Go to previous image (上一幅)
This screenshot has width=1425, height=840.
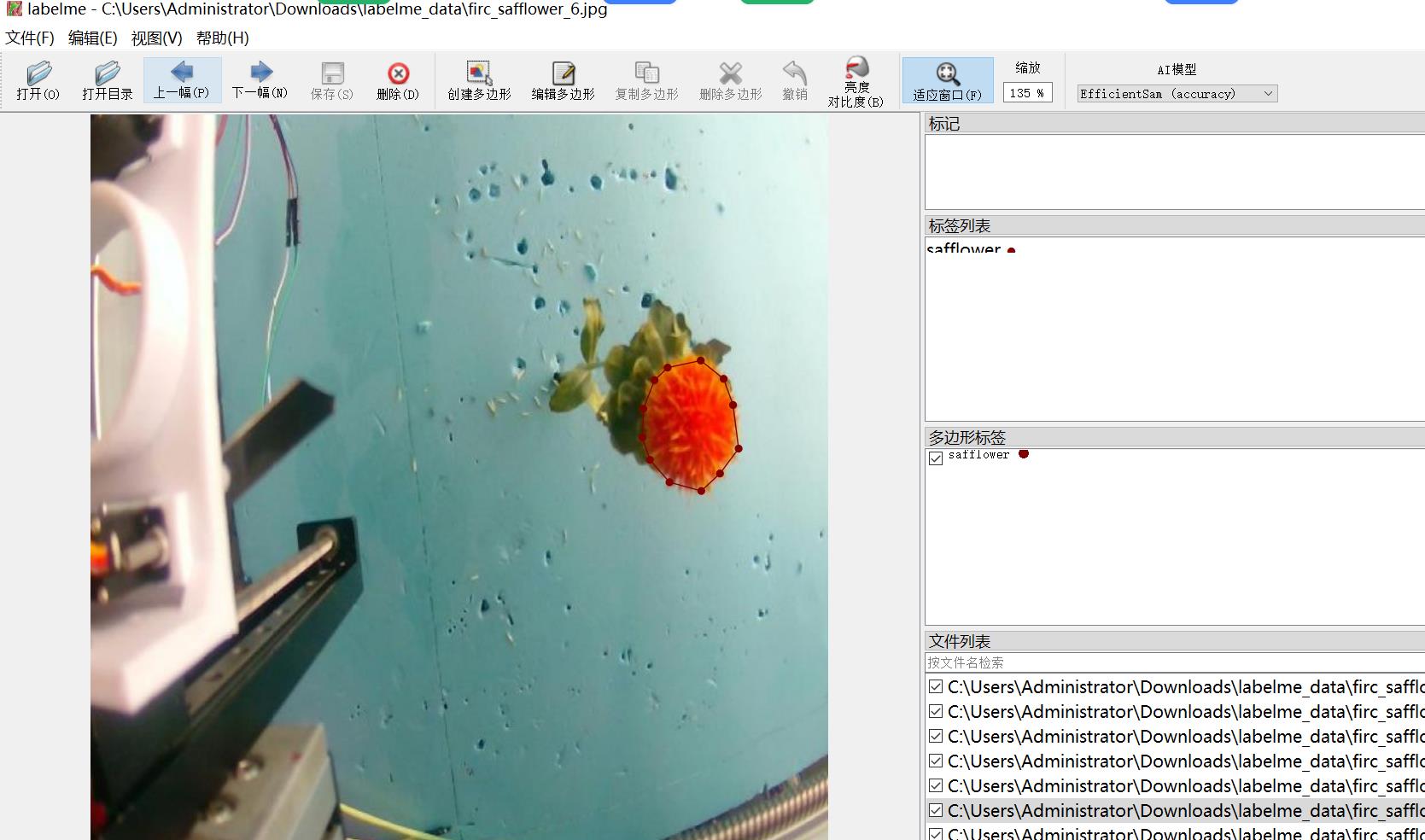181,80
